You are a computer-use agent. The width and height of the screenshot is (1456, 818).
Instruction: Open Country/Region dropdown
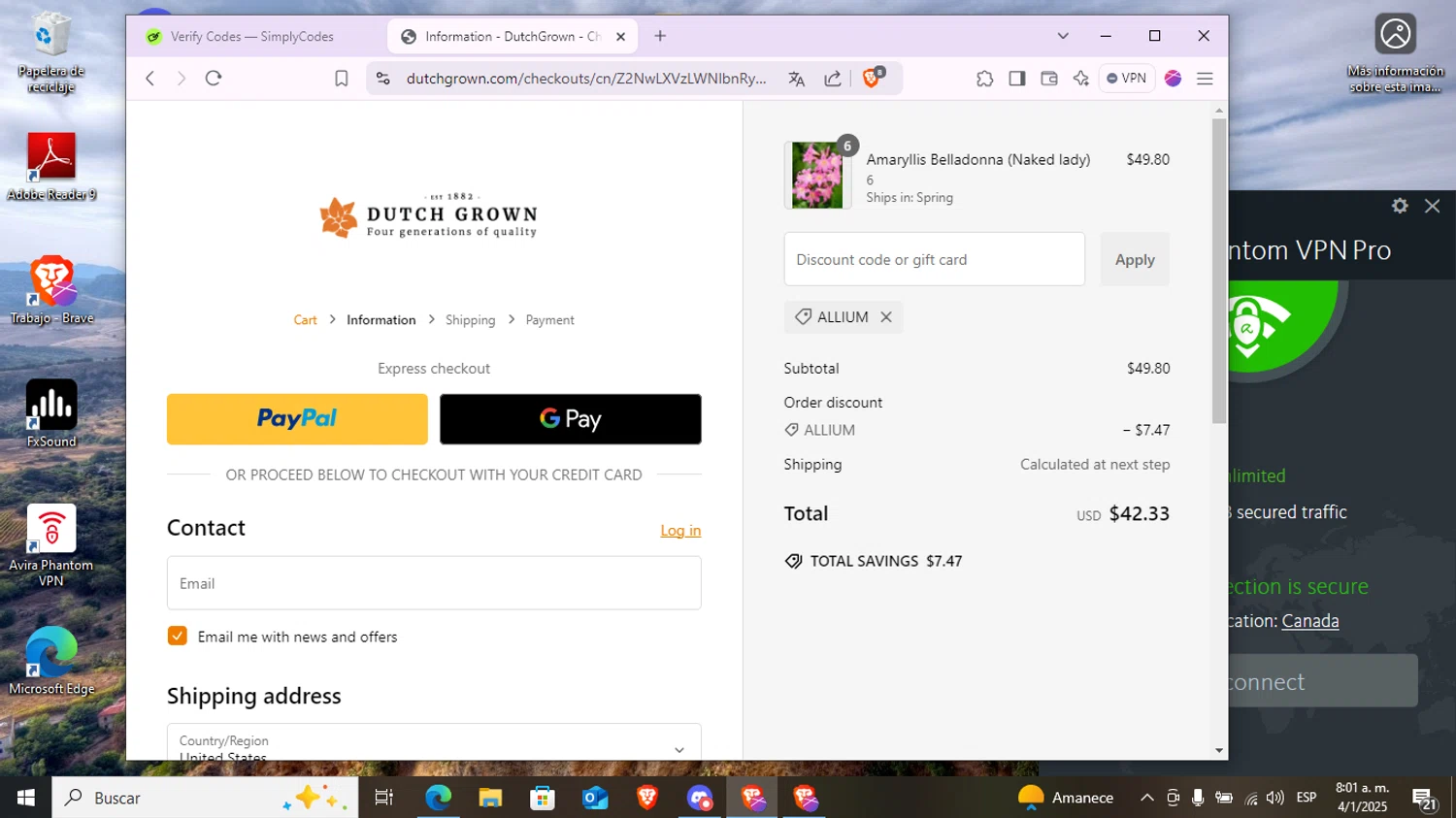click(x=434, y=742)
